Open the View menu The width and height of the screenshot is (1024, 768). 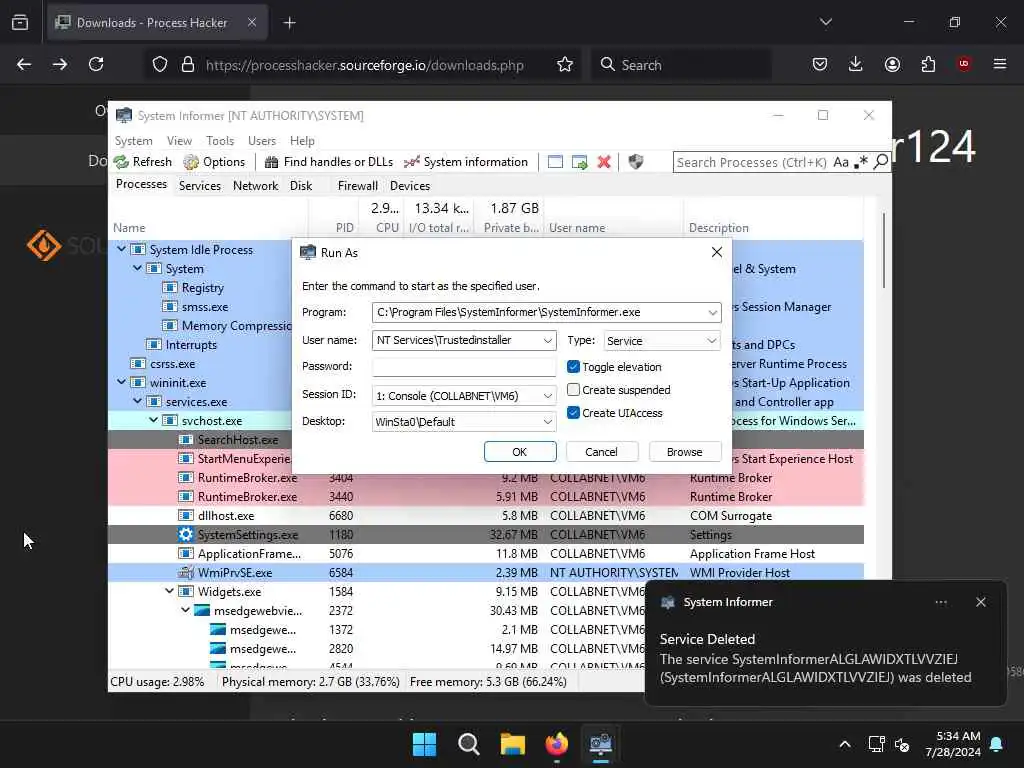(179, 140)
